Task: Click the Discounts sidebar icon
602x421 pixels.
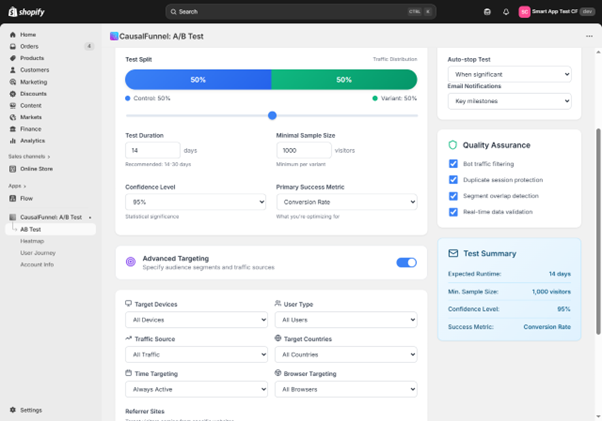Action: click(x=13, y=94)
